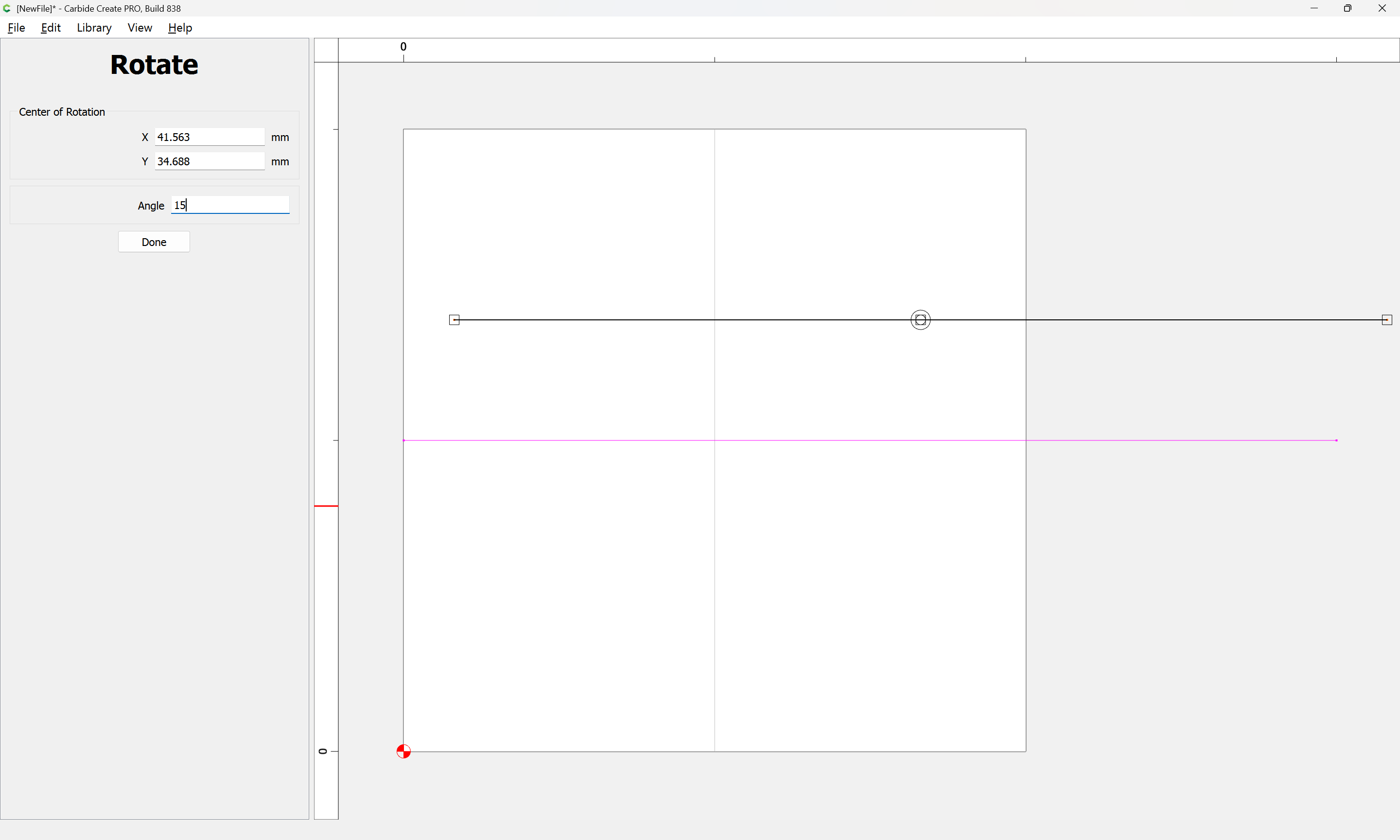Click the horizontal ruler zero mark
Image resolution: width=1400 pixels, height=840 pixels.
[x=403, y=47]
